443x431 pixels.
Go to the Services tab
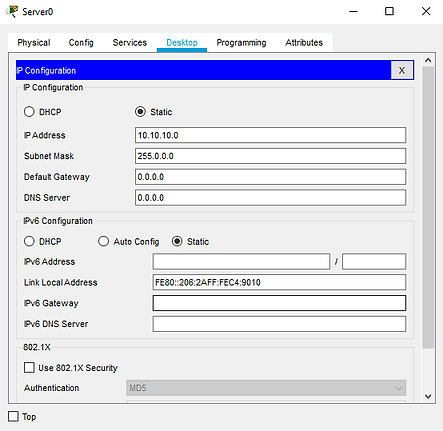click(130, 43)
